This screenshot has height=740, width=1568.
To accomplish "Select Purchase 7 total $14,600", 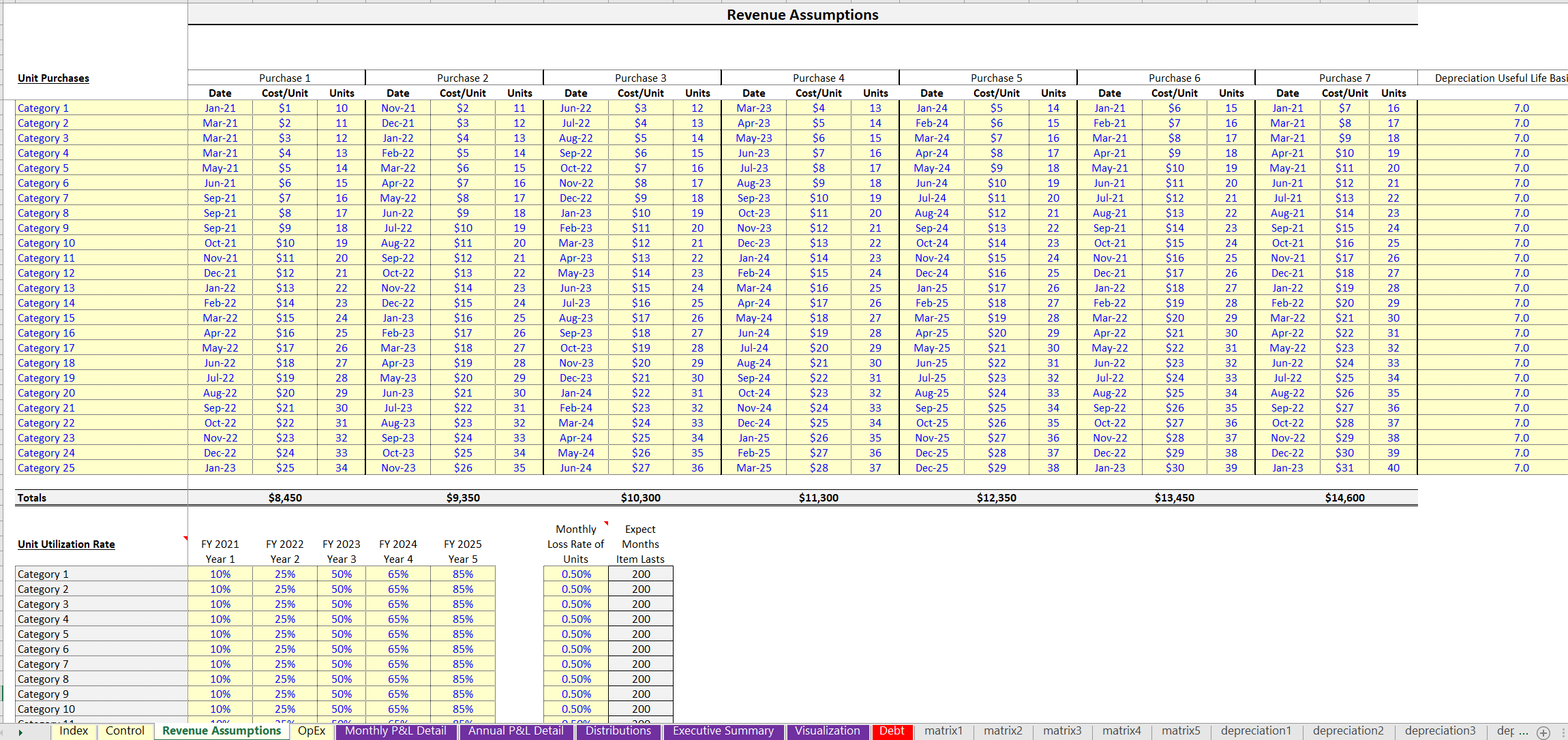I will point(1345,498).
